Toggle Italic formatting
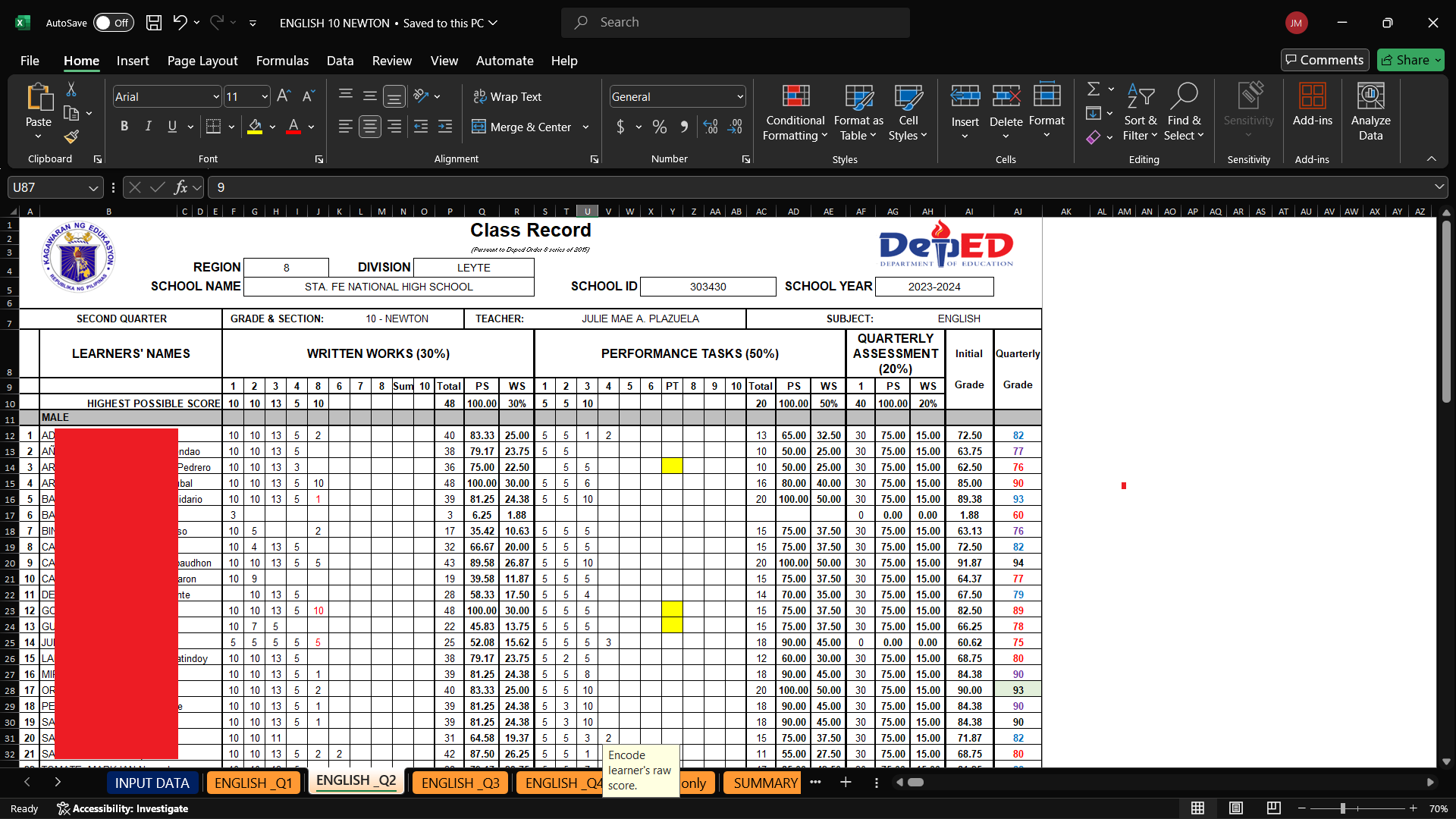1456x819 pixels. [149, 127]
